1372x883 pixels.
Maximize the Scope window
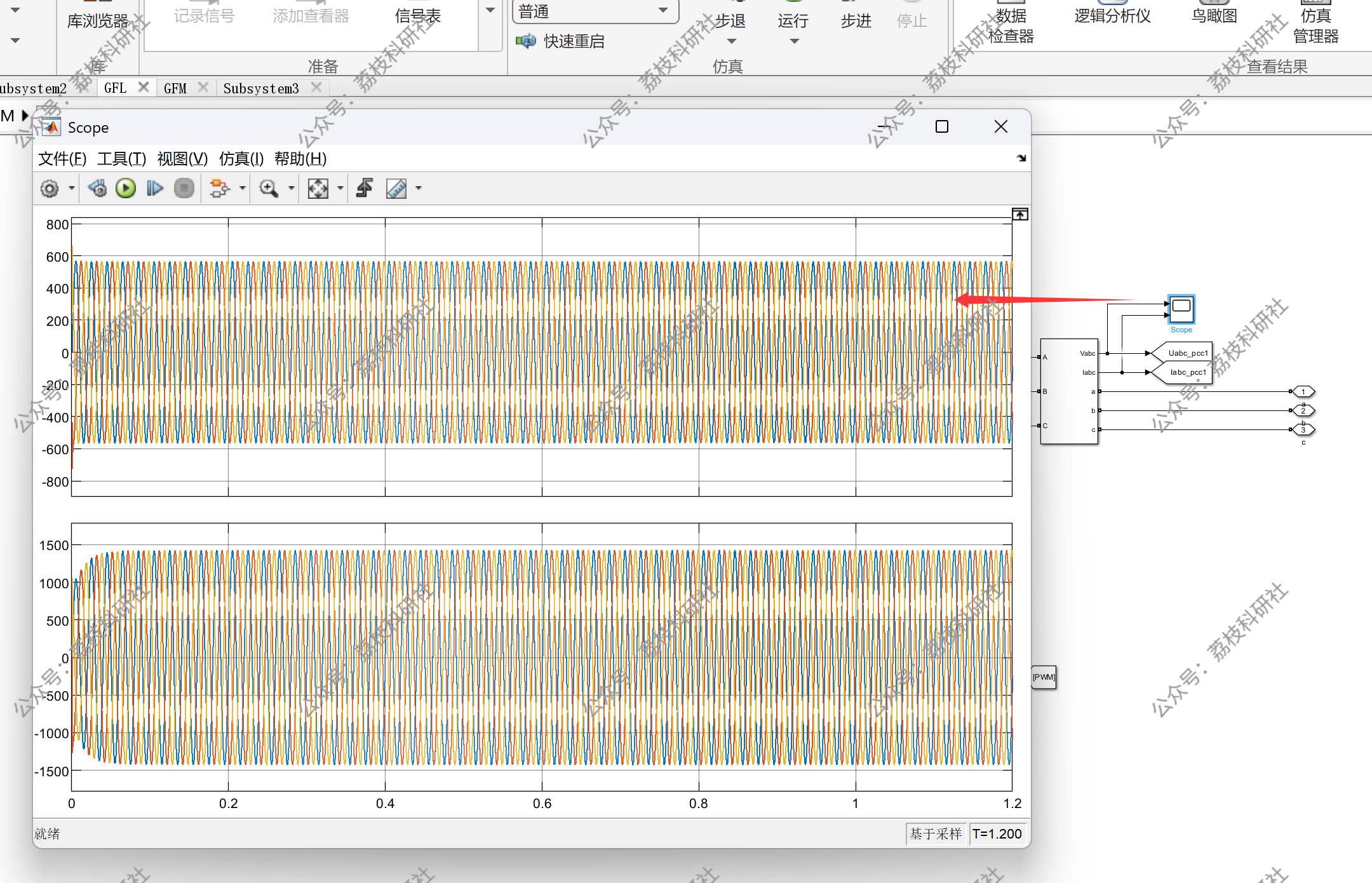point(942,127)
